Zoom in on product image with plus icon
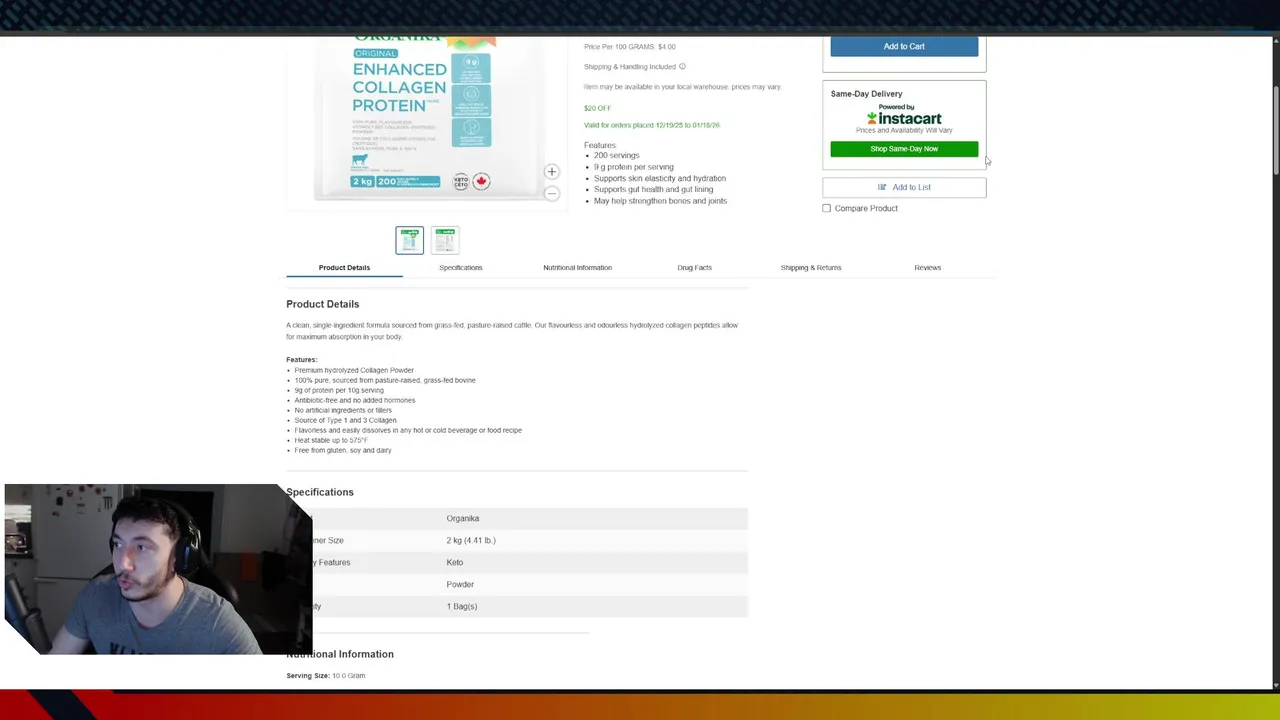 [551, 172]
